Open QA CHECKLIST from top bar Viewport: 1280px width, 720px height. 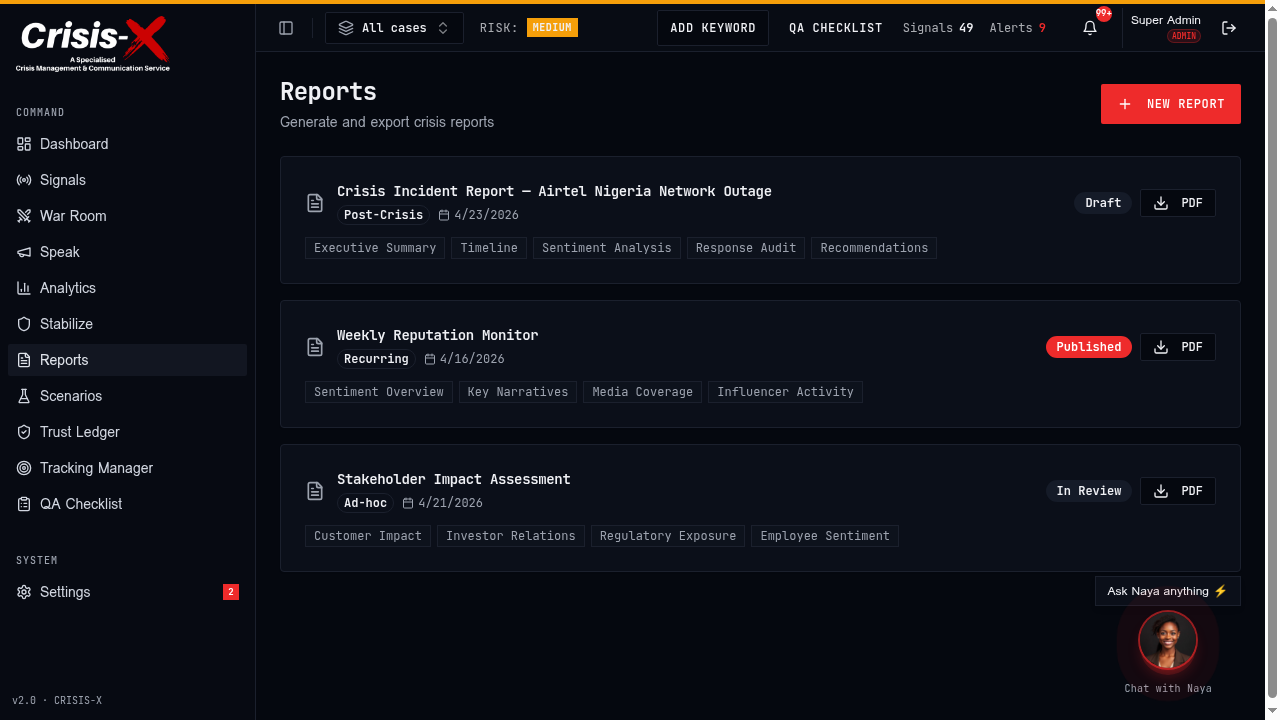(x=836, y=28)
